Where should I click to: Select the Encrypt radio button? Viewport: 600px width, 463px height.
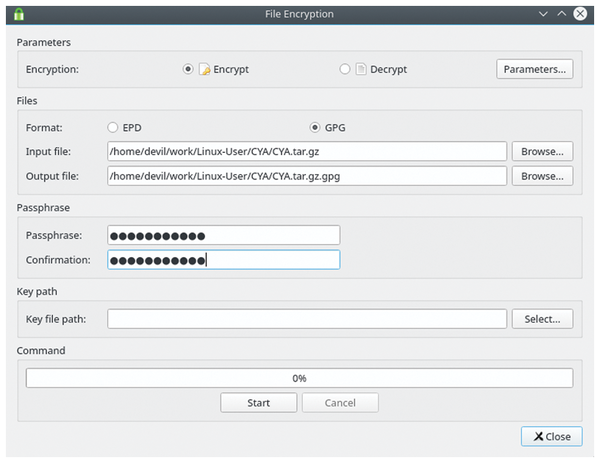click(x=188, y=70)
